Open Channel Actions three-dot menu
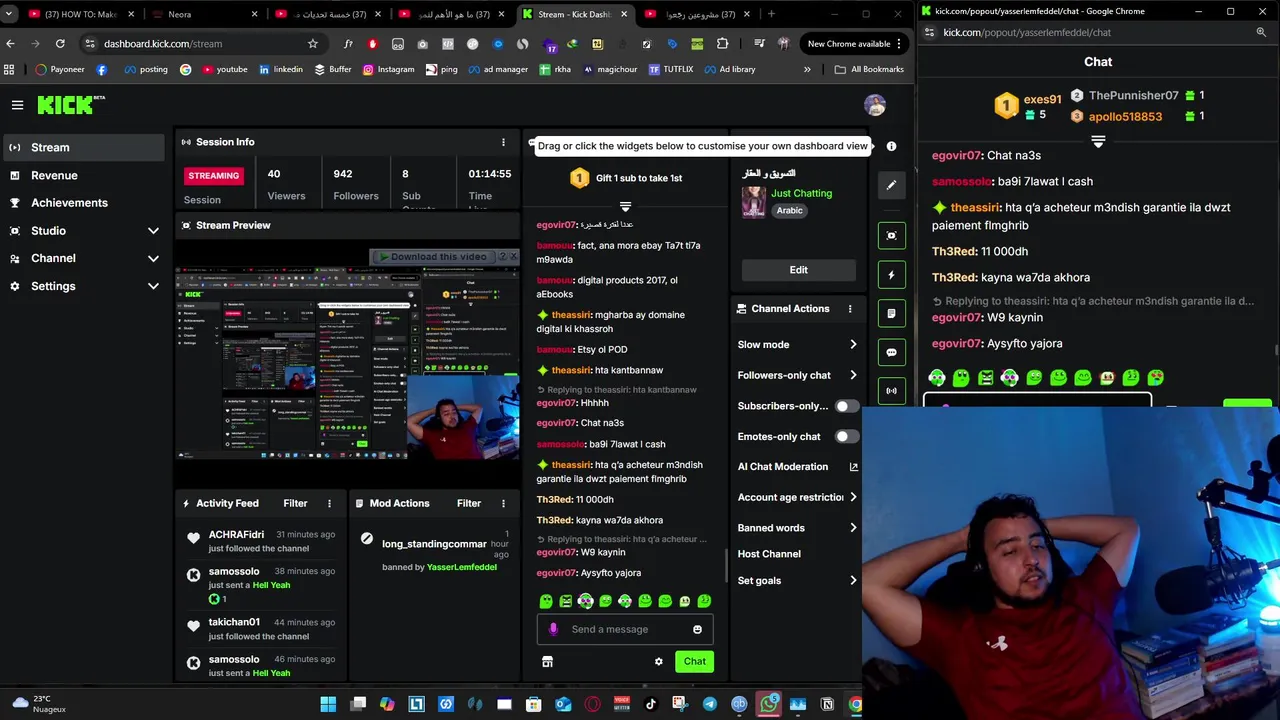Viewport: 1280px width, 720px height. click(x=850, y=309)
